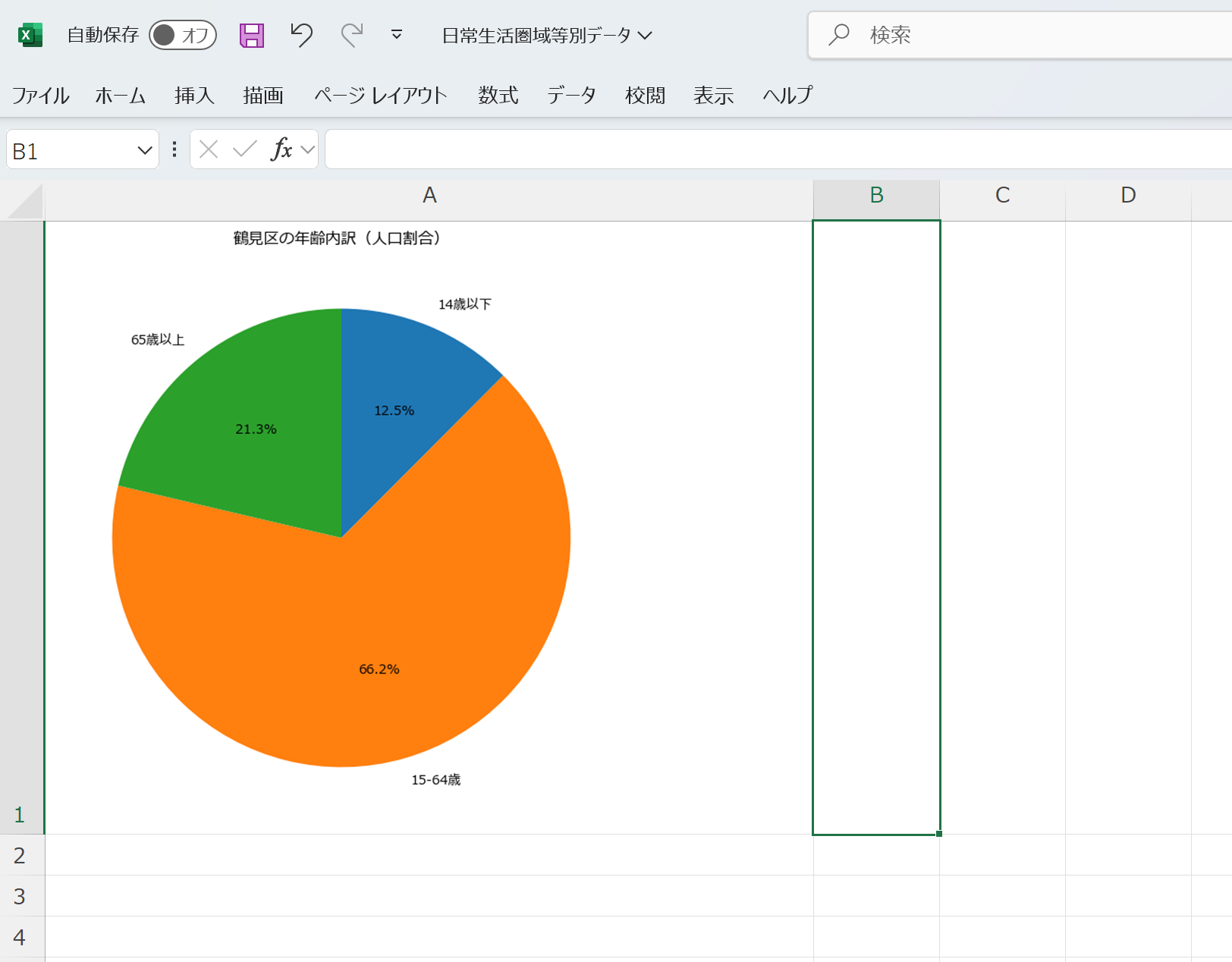Undo the last action
The width and height of the screenshot is (1232, 962).
(301, 35)
